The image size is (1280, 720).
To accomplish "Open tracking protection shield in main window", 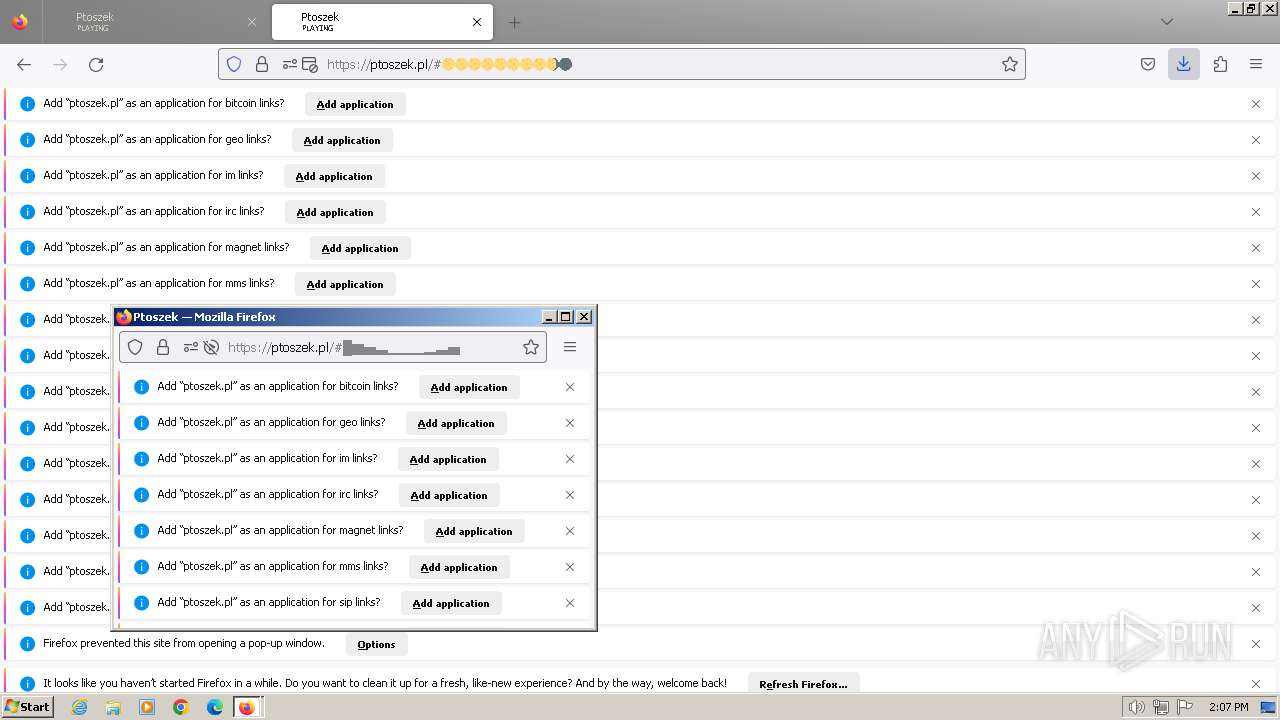I will [234, 64].
